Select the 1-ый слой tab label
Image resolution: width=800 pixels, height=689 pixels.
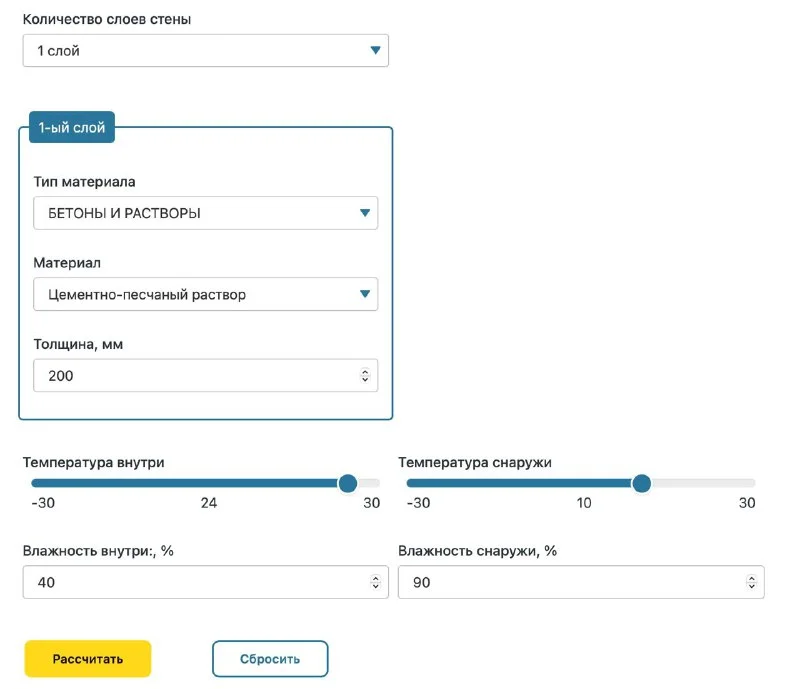[x=71, y=128]
